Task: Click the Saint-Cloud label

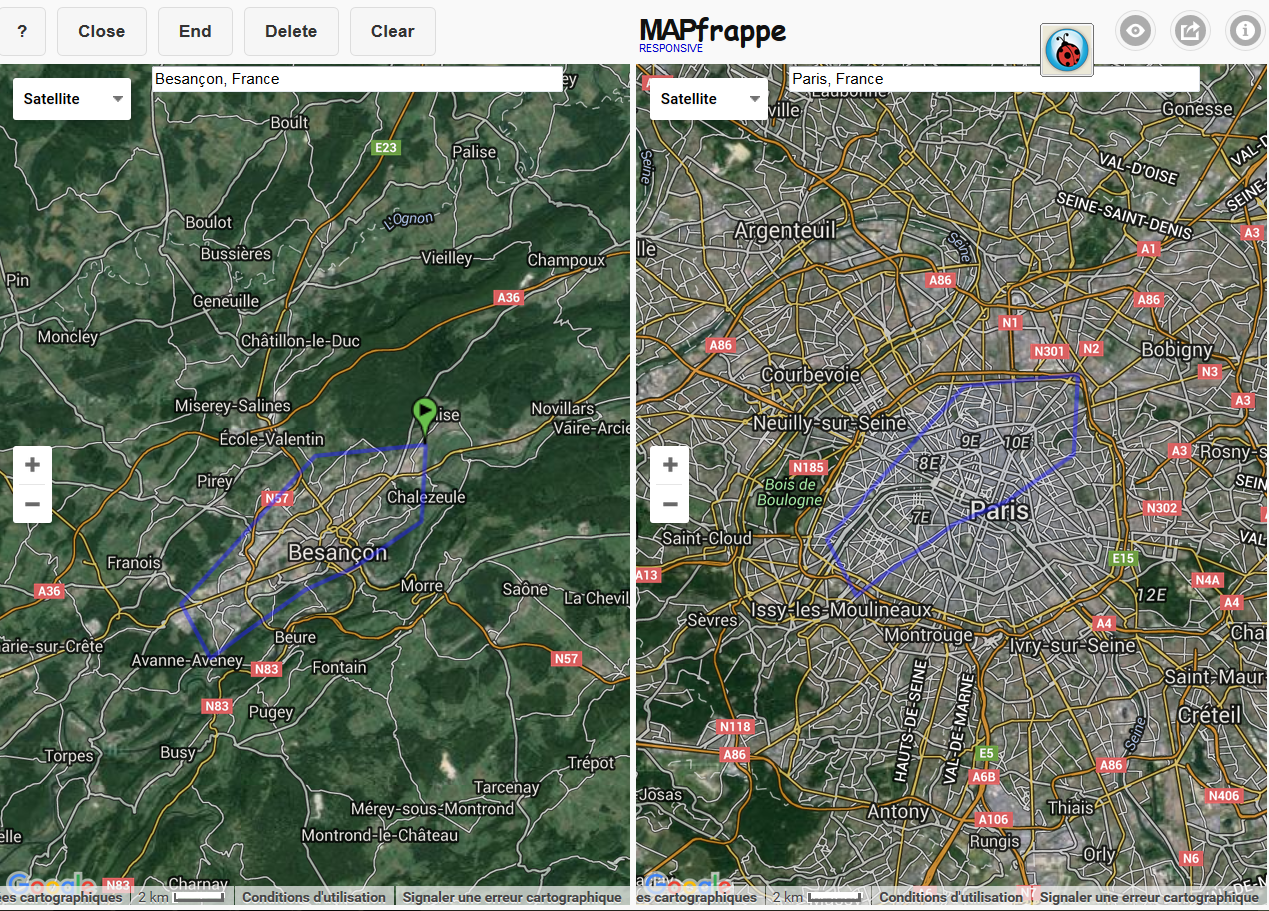Action: pyautogui.click(x=707, y=538)
